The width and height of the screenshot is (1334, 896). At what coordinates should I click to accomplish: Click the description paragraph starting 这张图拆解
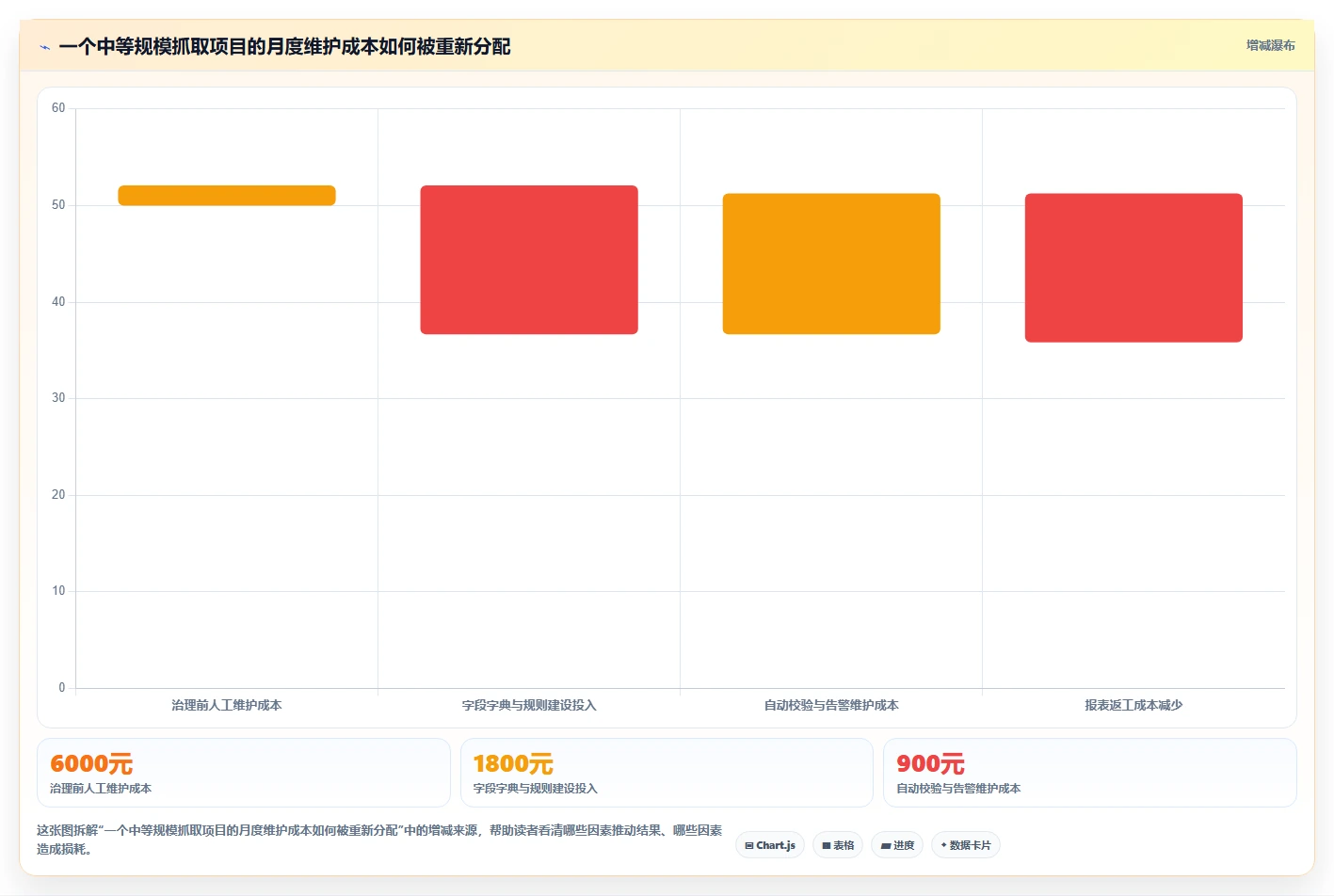[x=379, y=840]
